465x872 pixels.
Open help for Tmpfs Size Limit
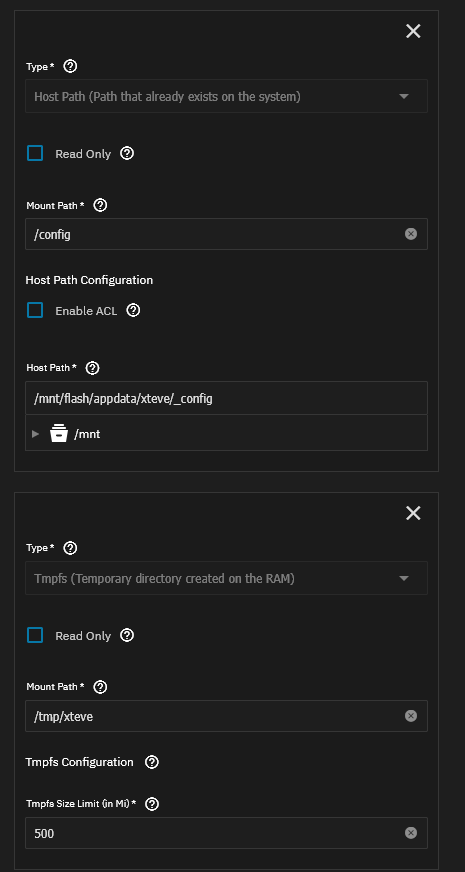click(152, 804)
